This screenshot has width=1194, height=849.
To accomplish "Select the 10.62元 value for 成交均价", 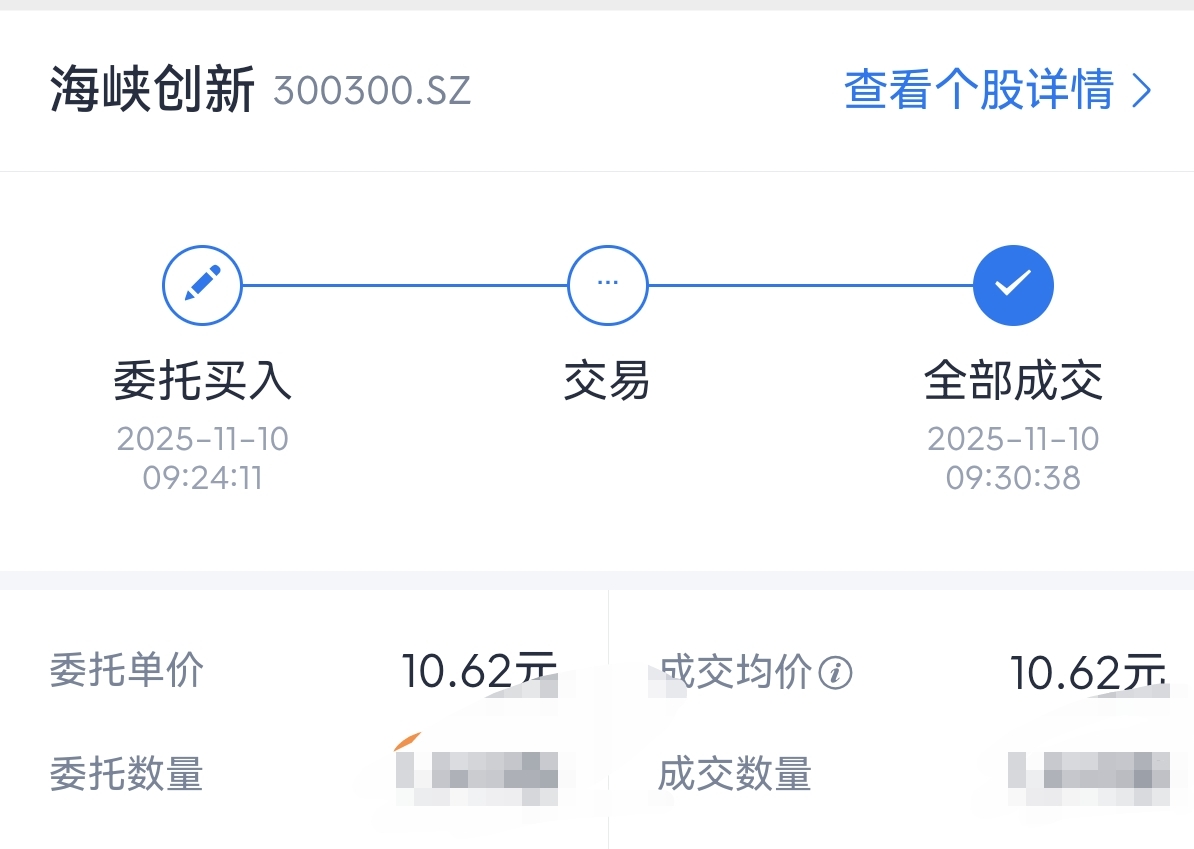I will [1086, 672].
